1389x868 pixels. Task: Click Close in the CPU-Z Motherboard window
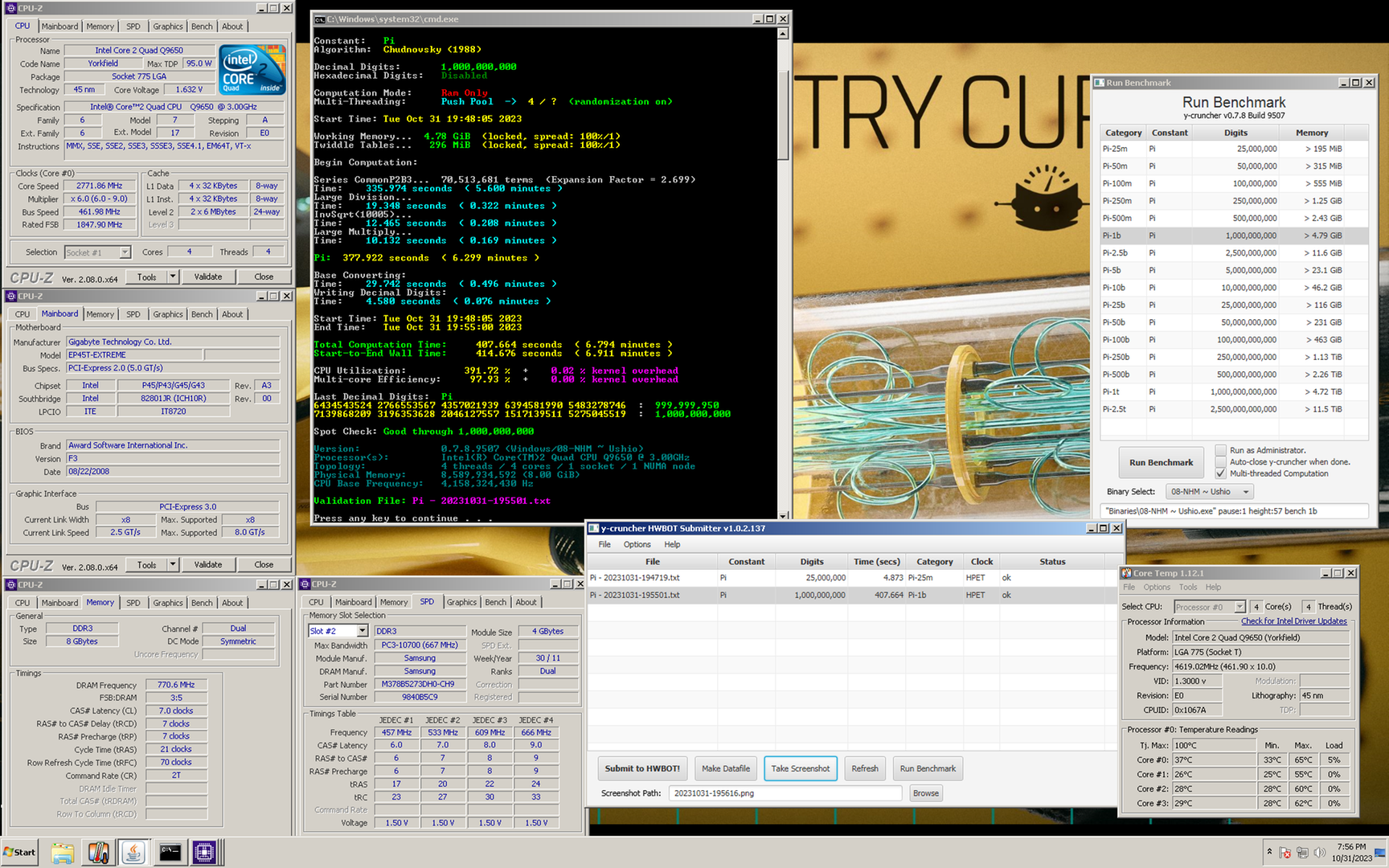pyautogui.click(x=264, y=564)
